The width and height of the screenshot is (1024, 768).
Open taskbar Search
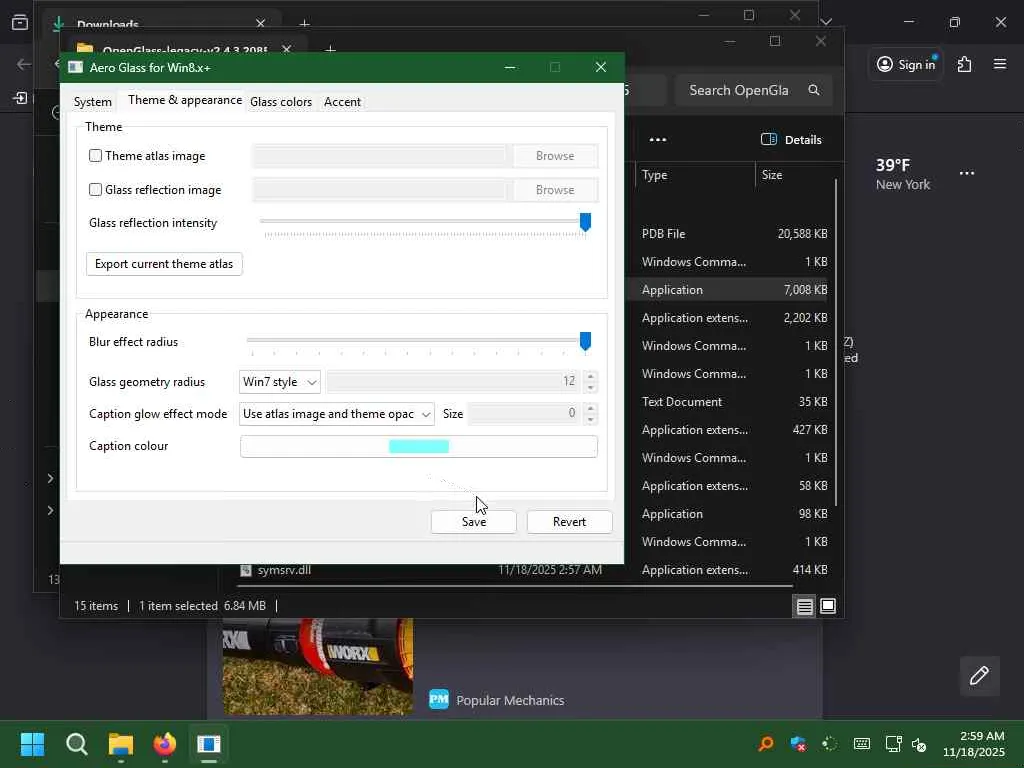point(76,744)
